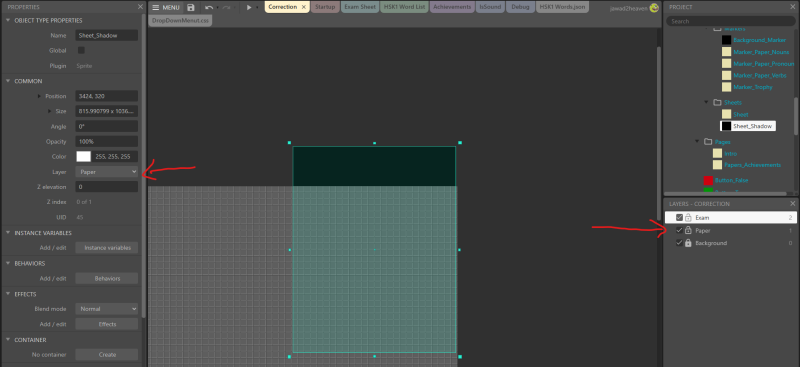
Task: Click the user account avatar icon
Action: point(654,8)
